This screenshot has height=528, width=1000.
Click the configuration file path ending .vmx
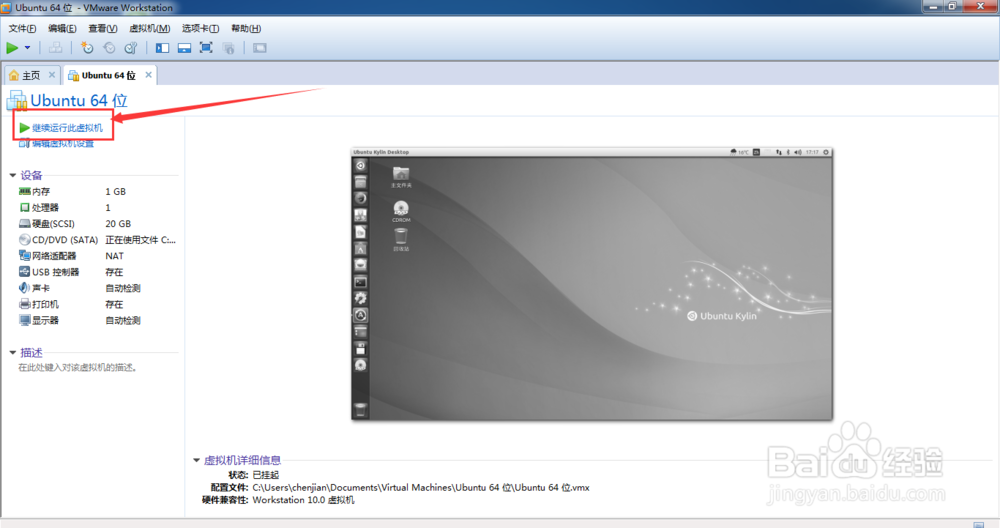421,488
